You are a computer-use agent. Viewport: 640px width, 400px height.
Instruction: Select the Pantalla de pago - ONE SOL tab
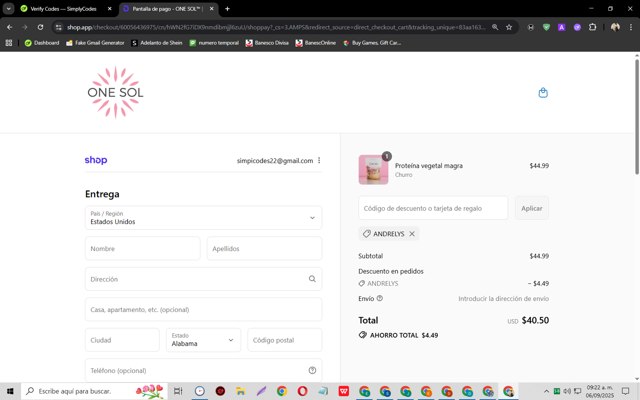168,9
